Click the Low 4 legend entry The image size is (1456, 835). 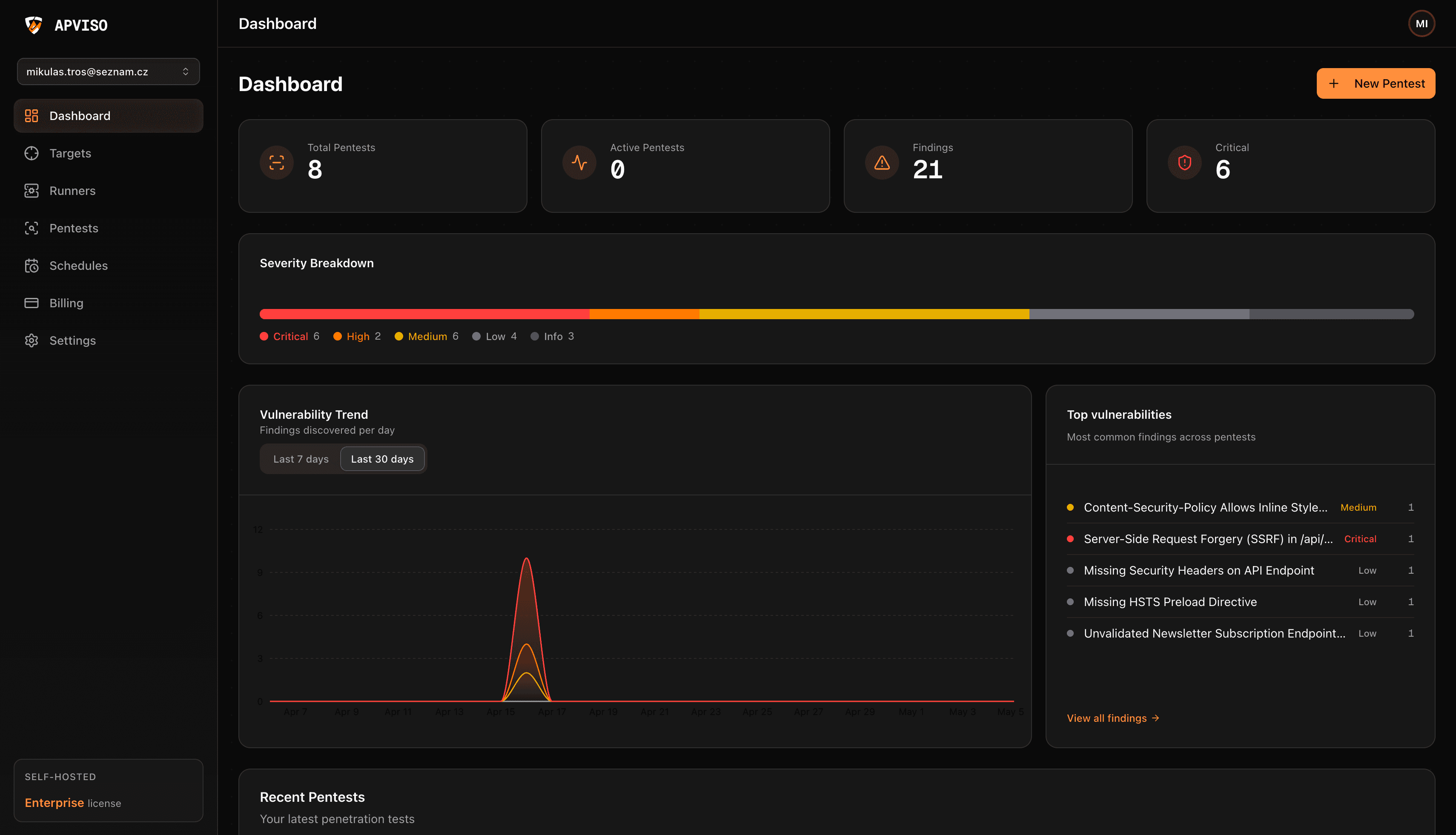click(495, 336)
